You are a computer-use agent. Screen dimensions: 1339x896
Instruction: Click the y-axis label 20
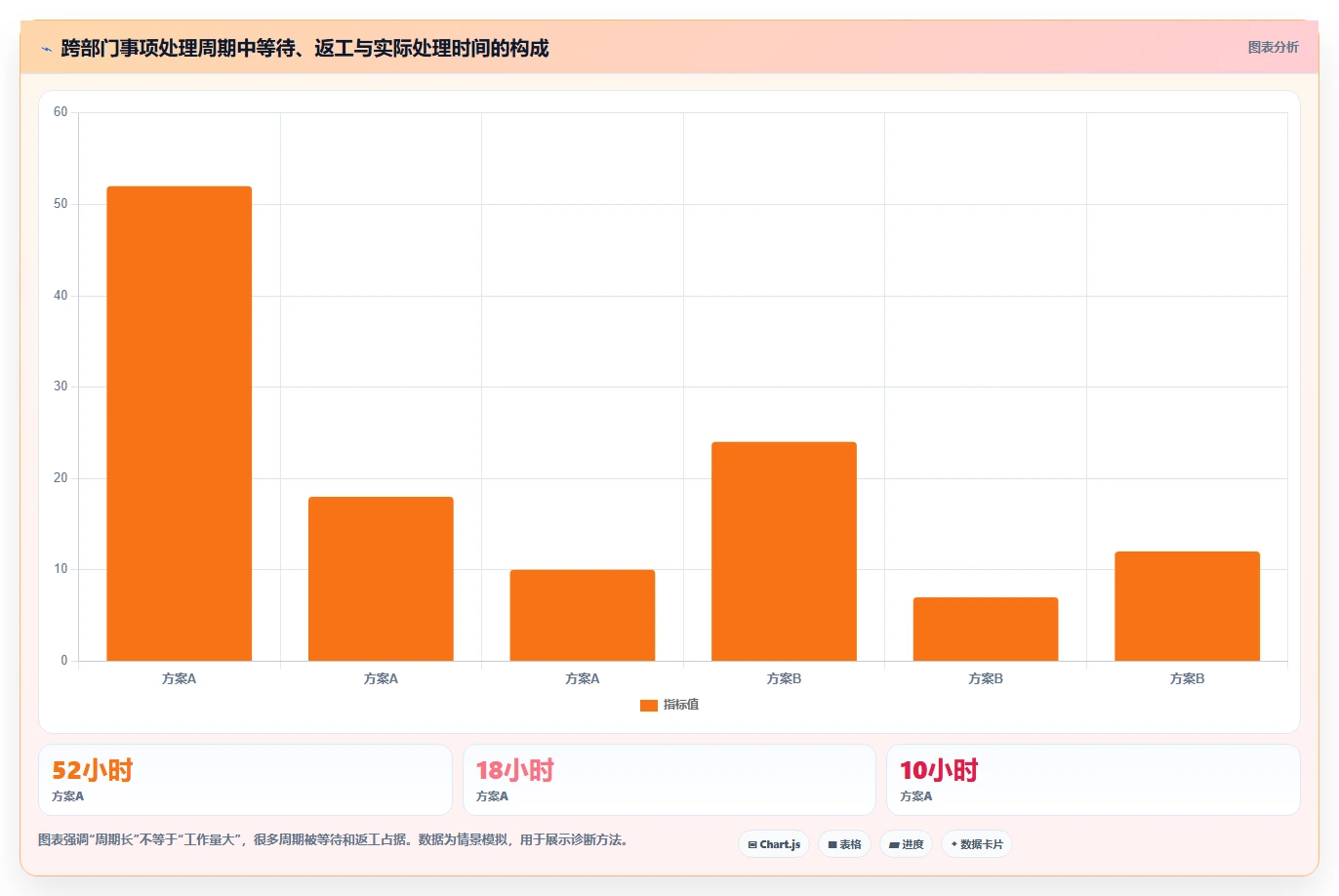tap(61, 478)
